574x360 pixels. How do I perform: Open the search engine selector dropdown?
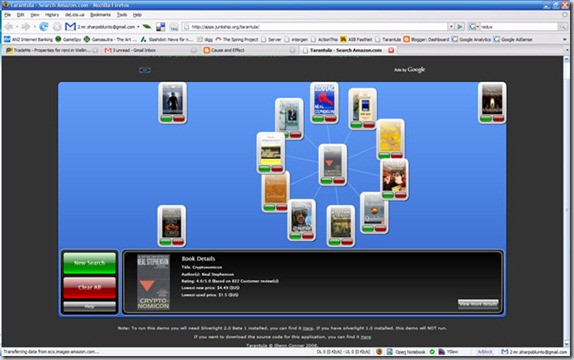(x=473, y=26)
